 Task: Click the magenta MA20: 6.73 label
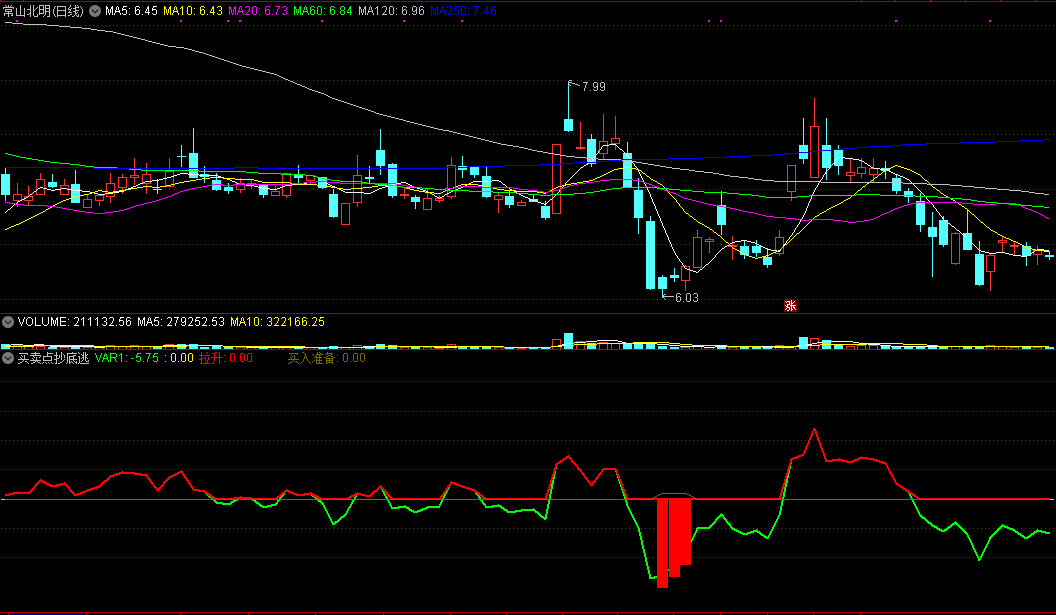pyautogui.click(x=258, y=11)
